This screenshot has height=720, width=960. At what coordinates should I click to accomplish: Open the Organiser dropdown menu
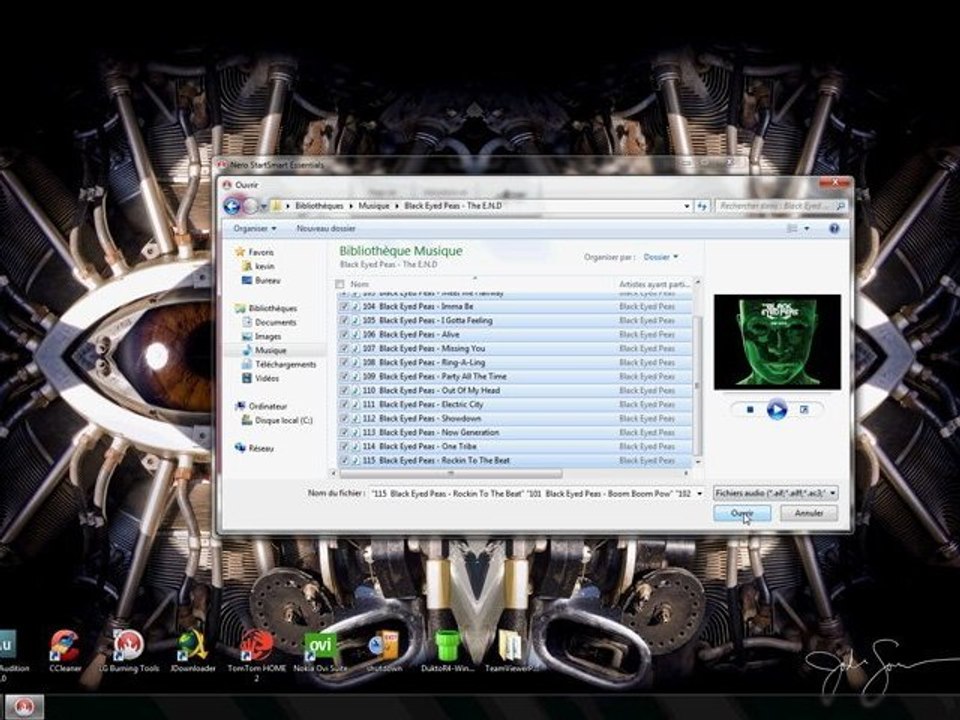click(255, 228)
